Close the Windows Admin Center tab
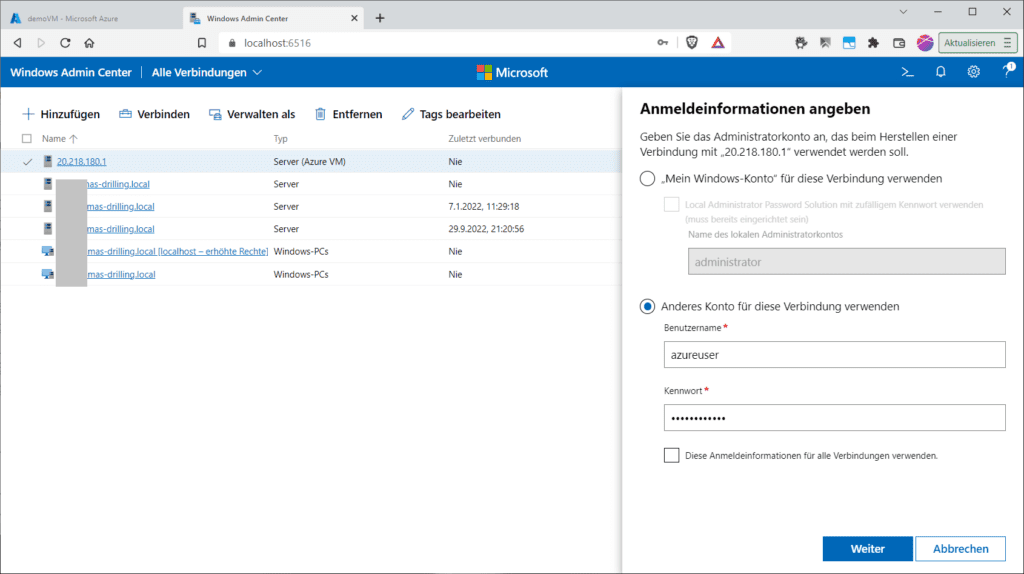This screenshot has width=1024, height=574. pos(355,18)
